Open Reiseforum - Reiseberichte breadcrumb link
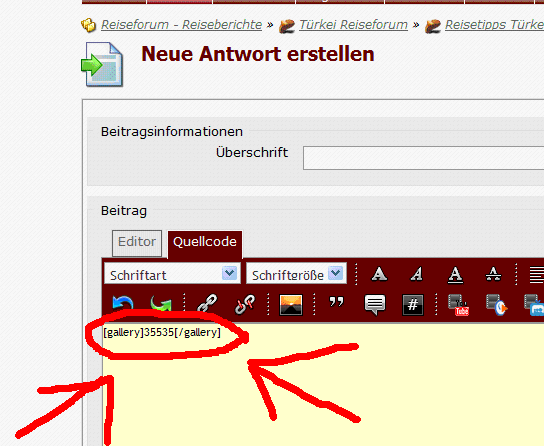 [x=181, y=25]
